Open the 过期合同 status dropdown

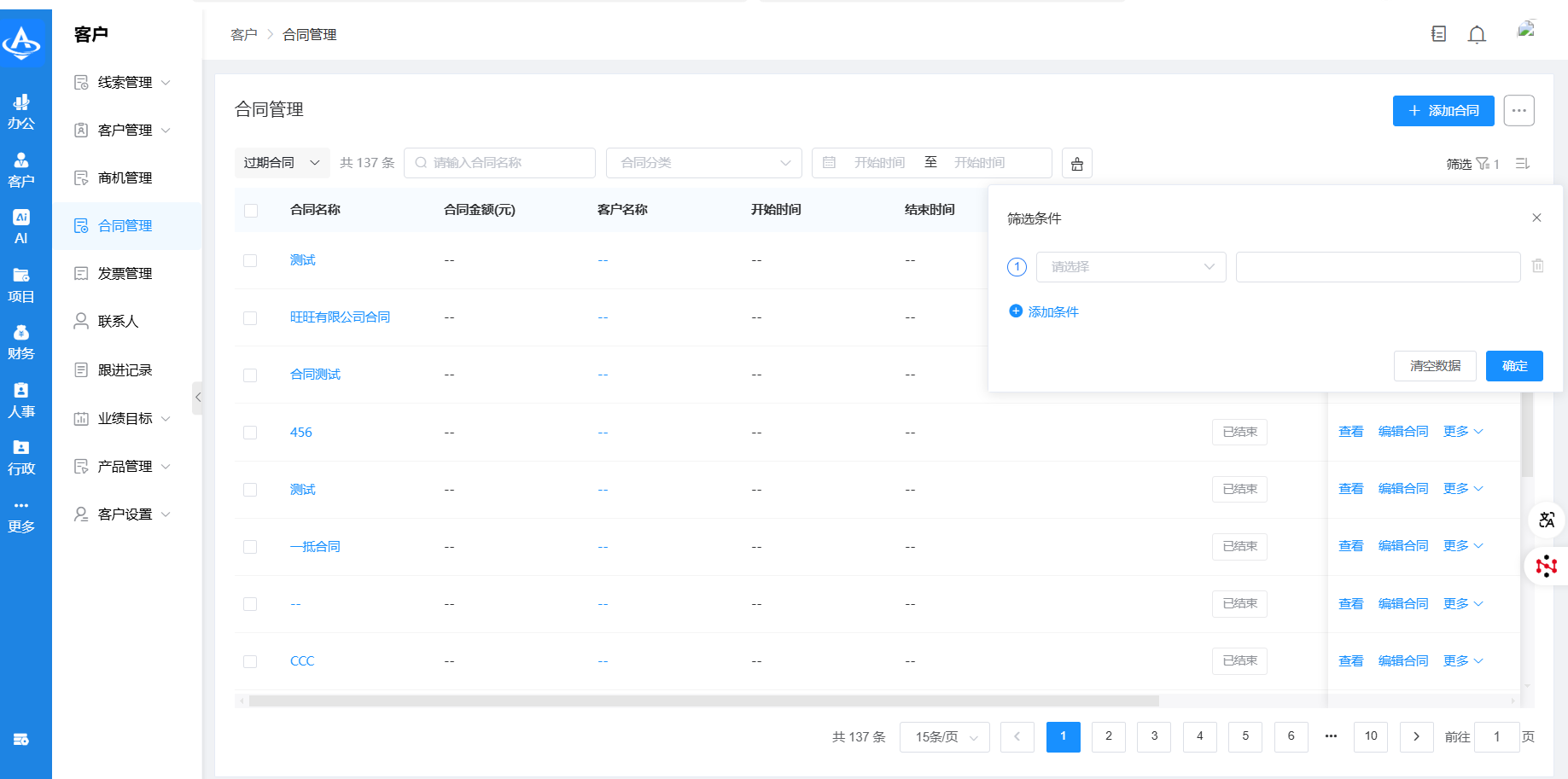(x=282, y=163)
